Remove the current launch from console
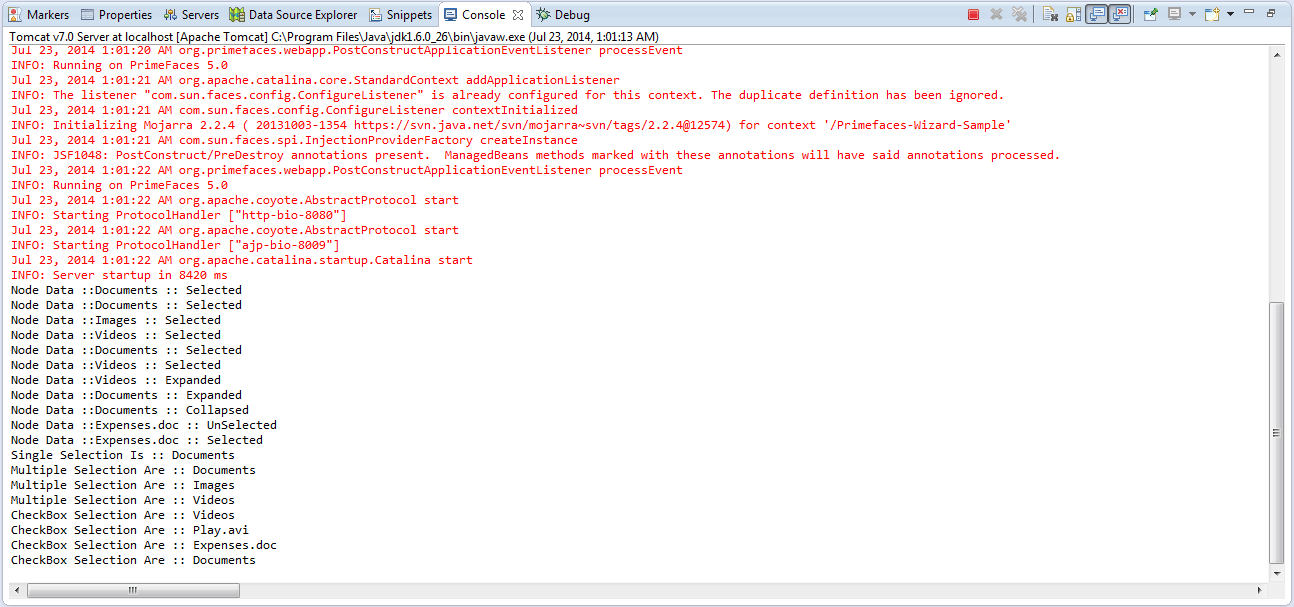The height and width of the screenshot is (607, 1294). (x=995, y=13)
